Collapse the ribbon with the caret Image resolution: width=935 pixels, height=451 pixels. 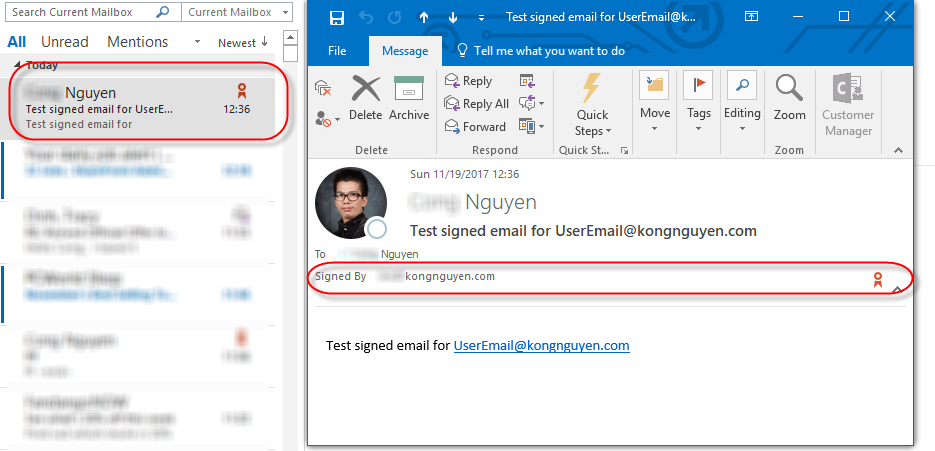coord(899,150)
